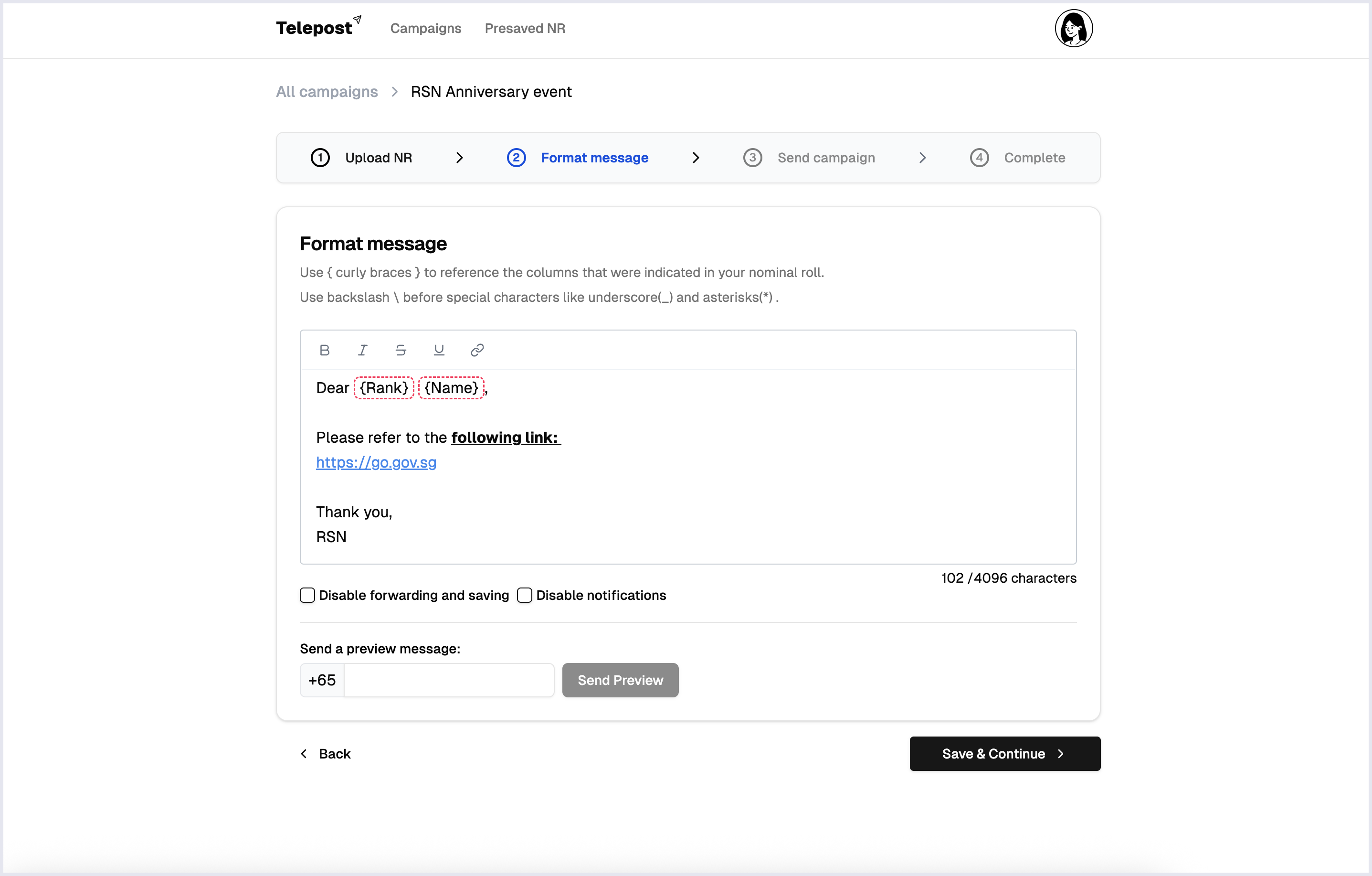Check Disable notifications box

[524, 595]
